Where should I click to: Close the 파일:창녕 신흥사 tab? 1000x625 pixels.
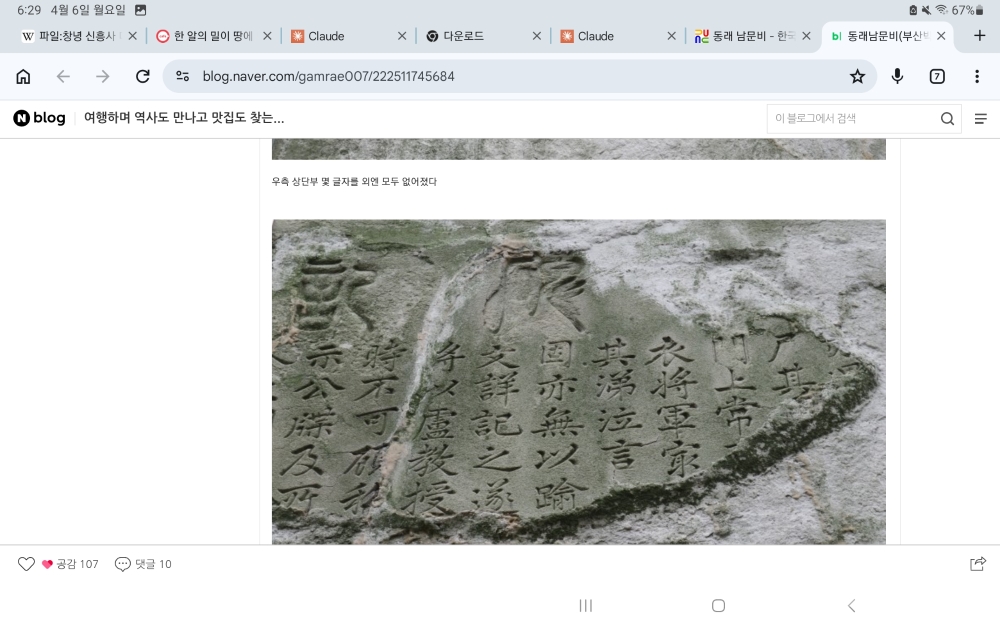132,36
